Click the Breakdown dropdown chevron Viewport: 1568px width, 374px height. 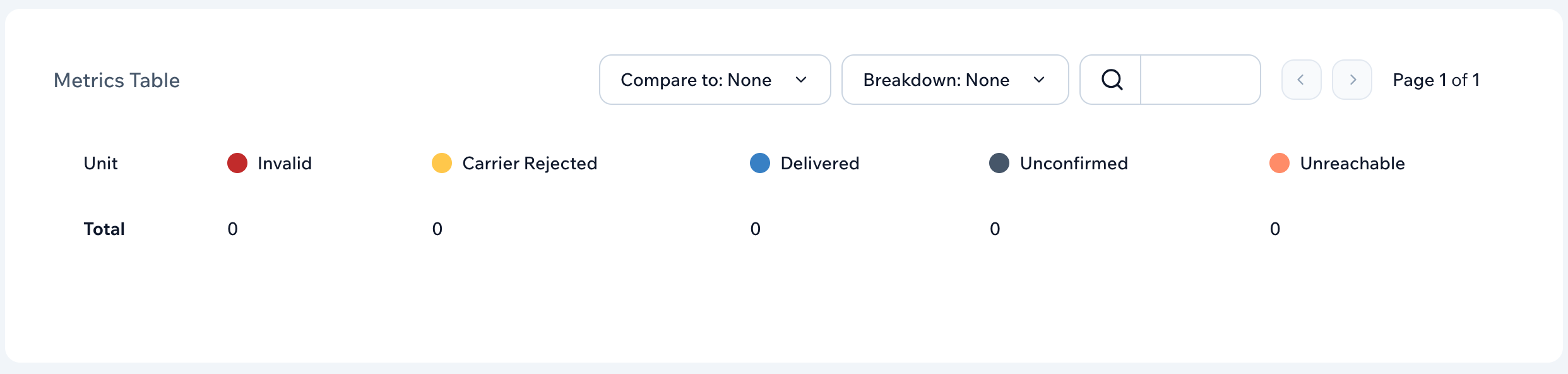1039,80
